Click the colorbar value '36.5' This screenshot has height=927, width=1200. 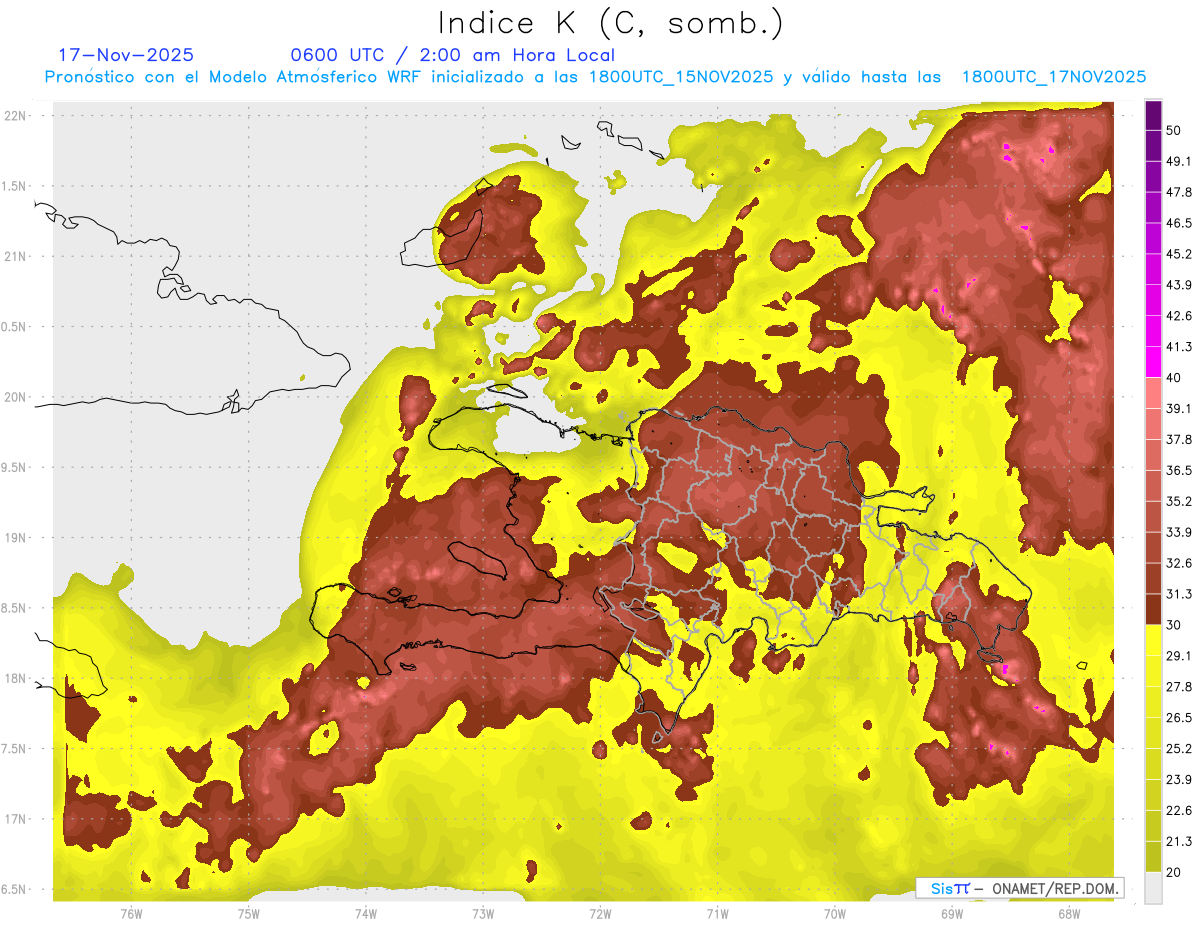[x=1179, y=471]
